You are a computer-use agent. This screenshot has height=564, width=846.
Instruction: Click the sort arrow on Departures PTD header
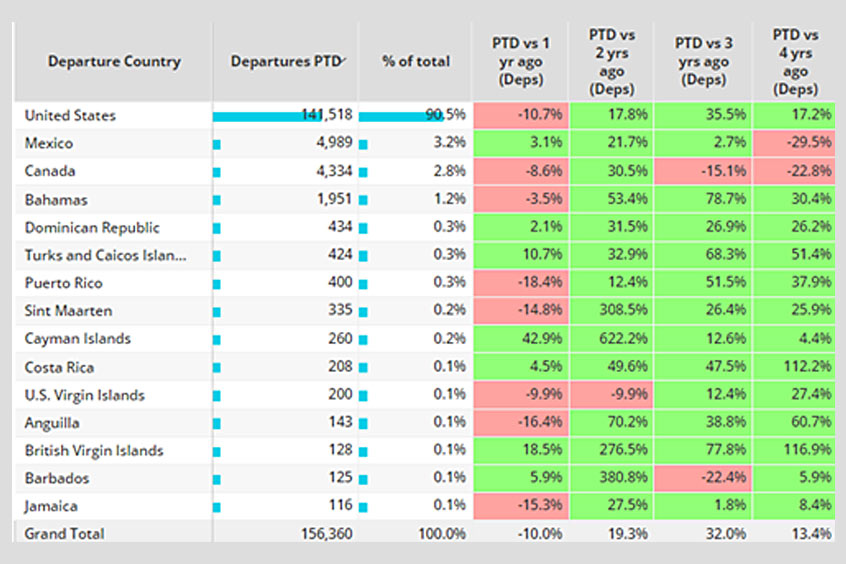[344, 61]
